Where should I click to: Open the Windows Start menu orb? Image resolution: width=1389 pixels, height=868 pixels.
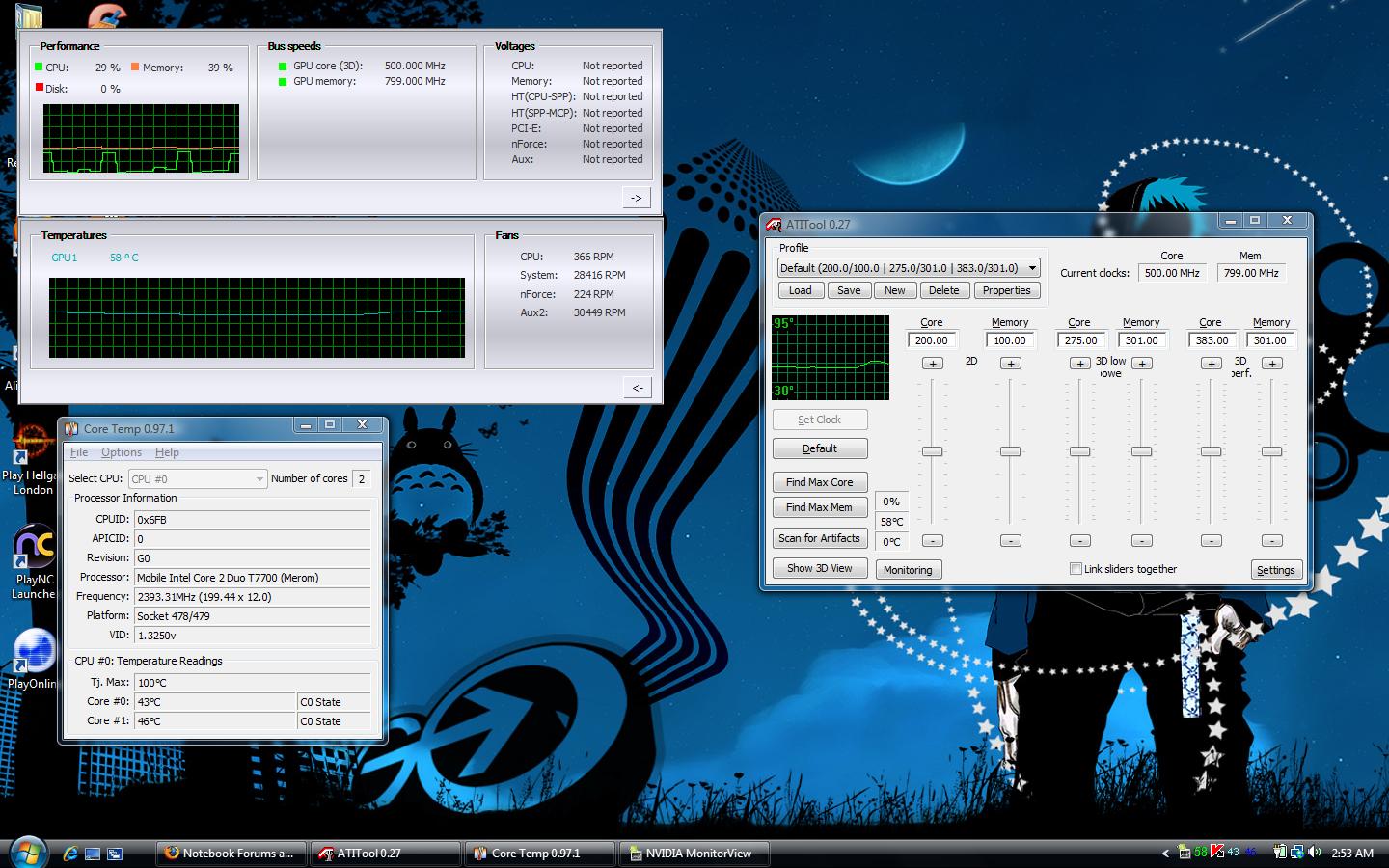[27, 853]
